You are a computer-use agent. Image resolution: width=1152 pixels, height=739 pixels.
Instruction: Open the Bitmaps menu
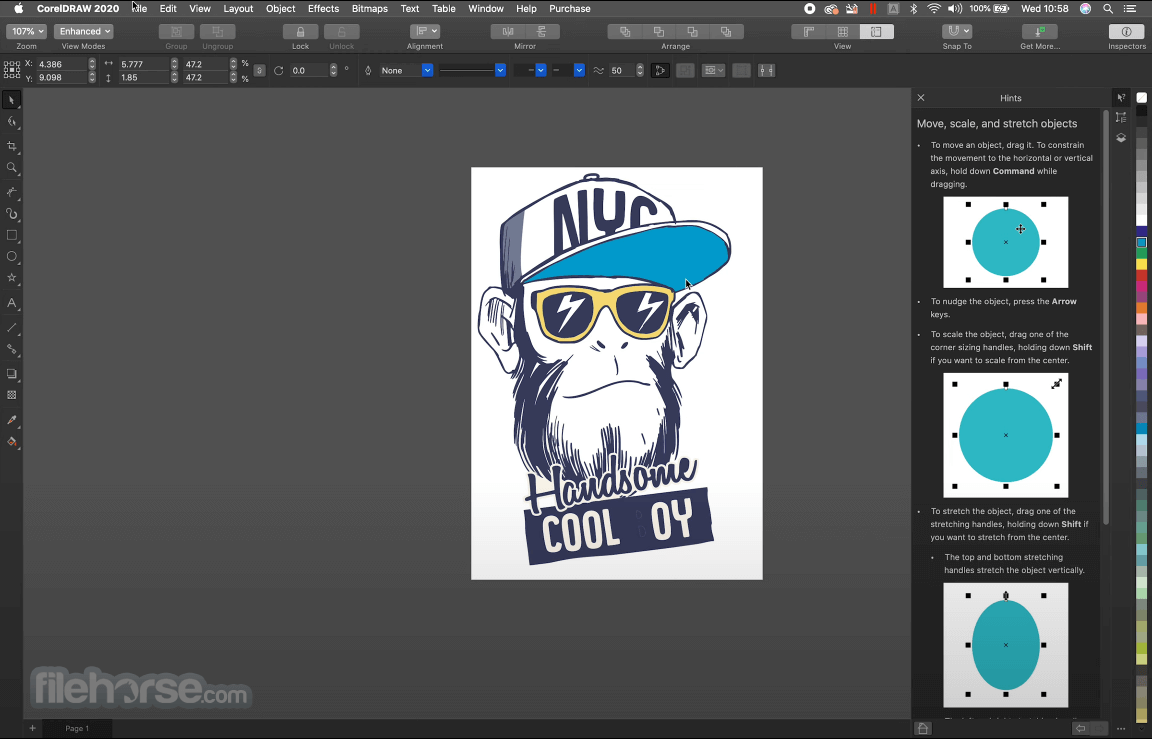click(370, 9)
